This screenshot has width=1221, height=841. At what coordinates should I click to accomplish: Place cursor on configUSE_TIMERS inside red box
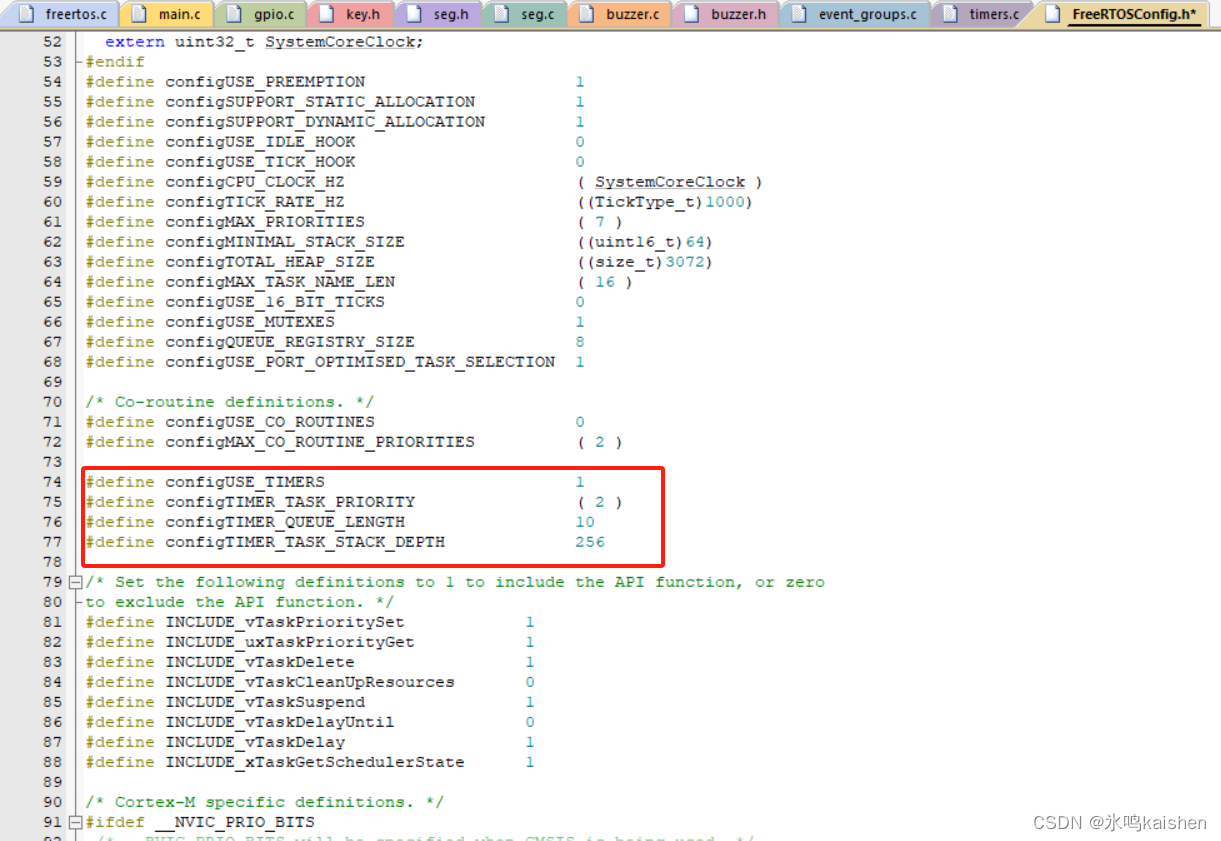pos(246,481)
